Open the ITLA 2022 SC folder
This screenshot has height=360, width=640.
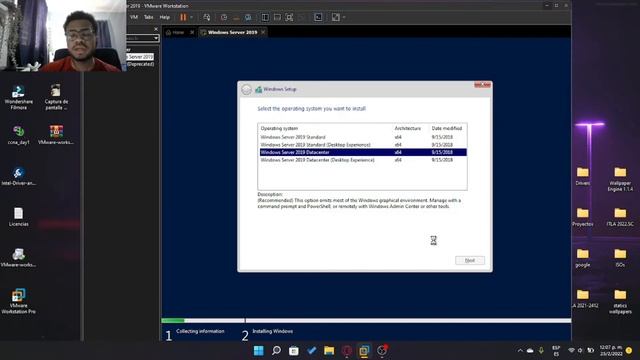click(620, 217)
